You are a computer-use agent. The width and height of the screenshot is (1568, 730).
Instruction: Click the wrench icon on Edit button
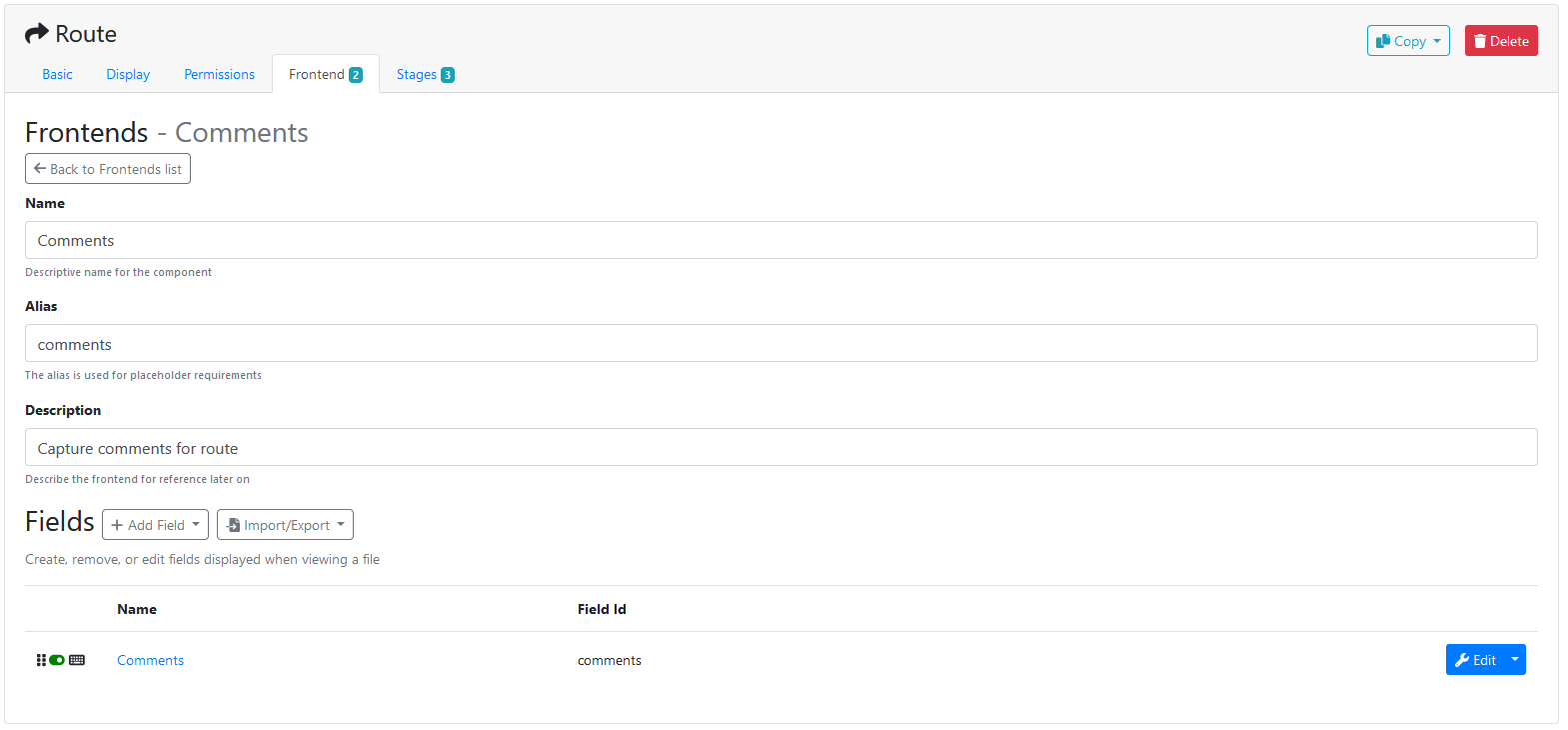coord(1462,660)
